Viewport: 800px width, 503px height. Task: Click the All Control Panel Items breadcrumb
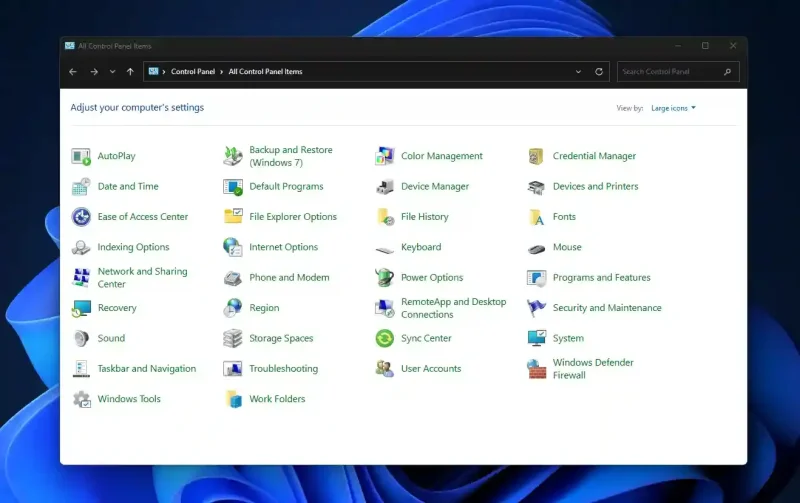tap(265, 72)
